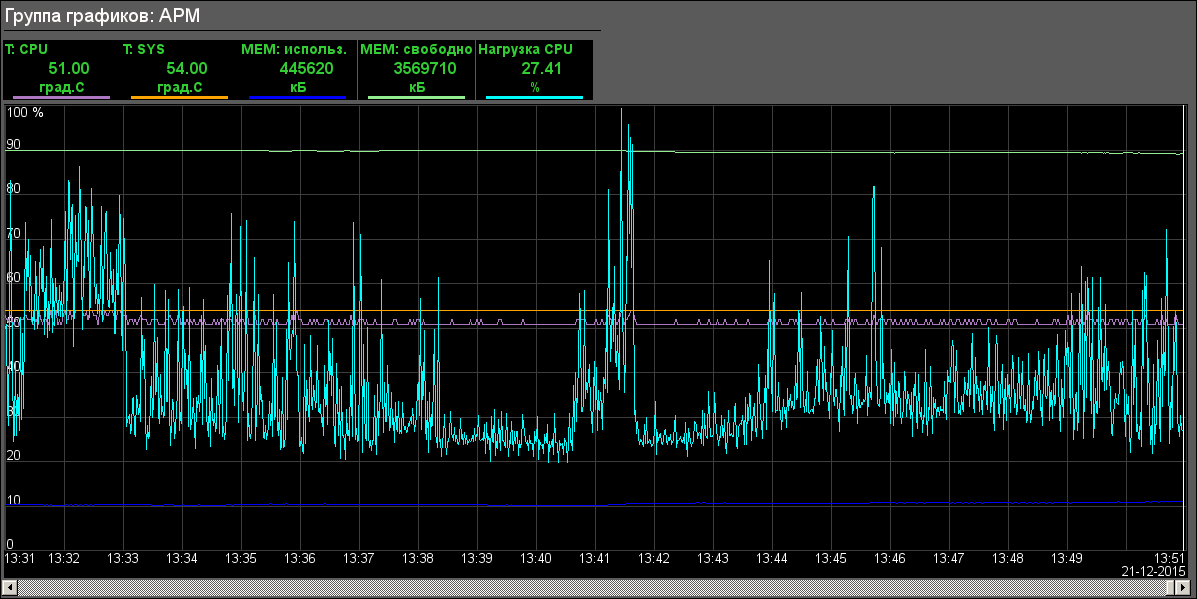1197x599 pixels.
Task: Select the Нагрузка CPU legend label
Action: (526, 48)
